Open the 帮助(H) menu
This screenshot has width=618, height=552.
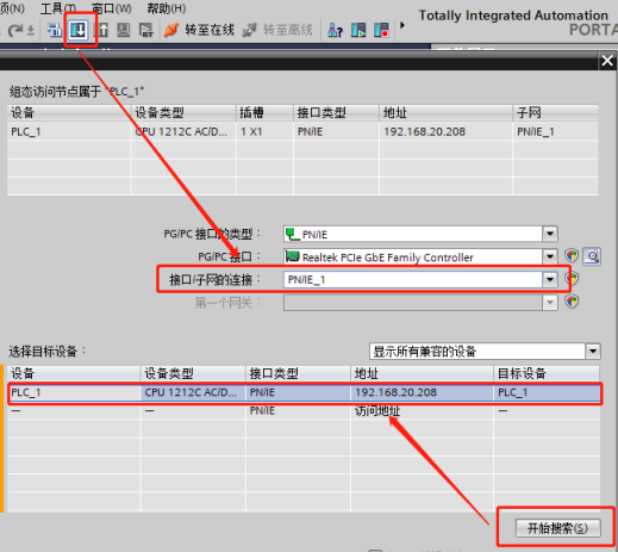coord(166,8)
